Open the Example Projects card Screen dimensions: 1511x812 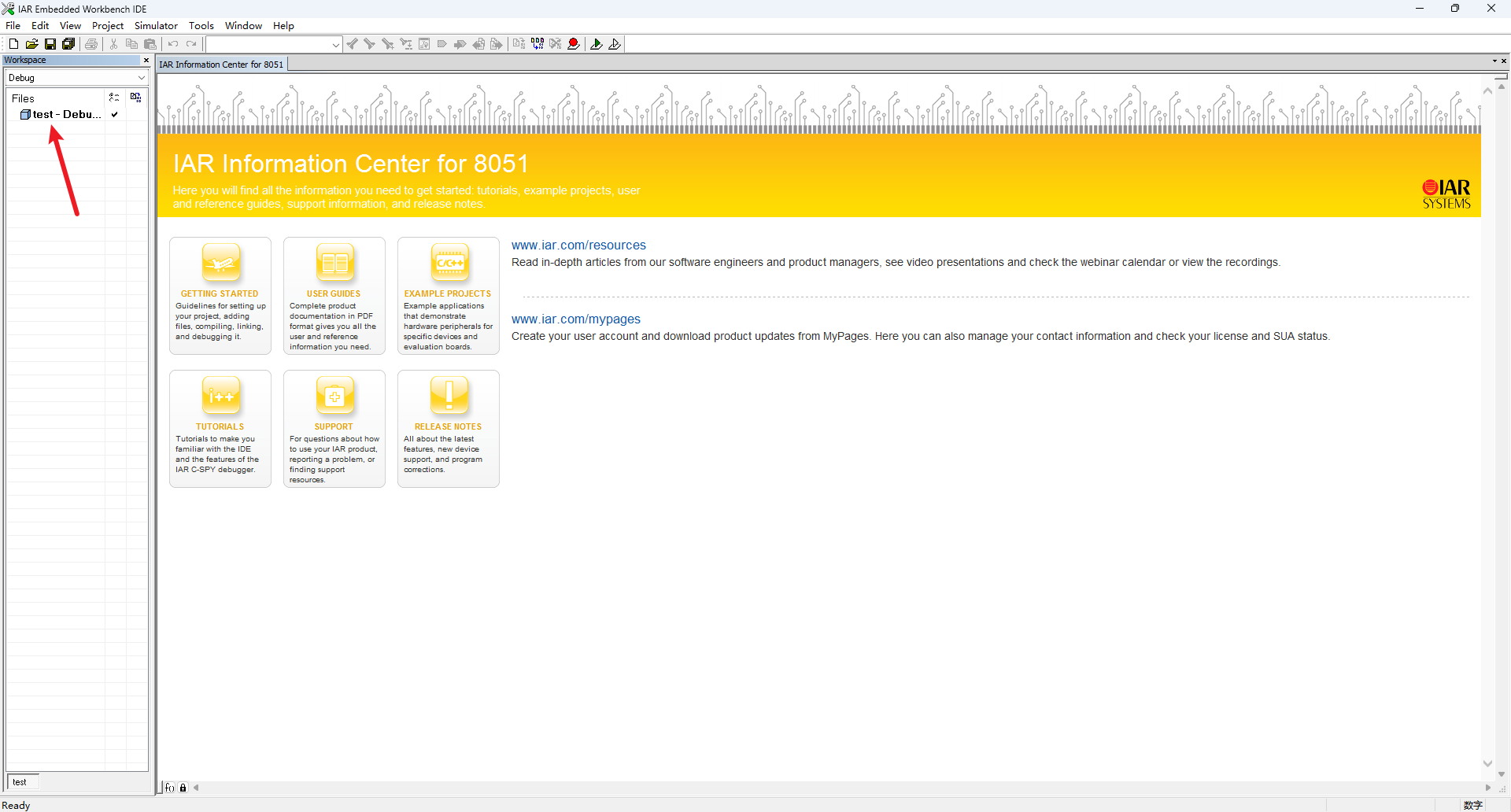tap(449, 296)
